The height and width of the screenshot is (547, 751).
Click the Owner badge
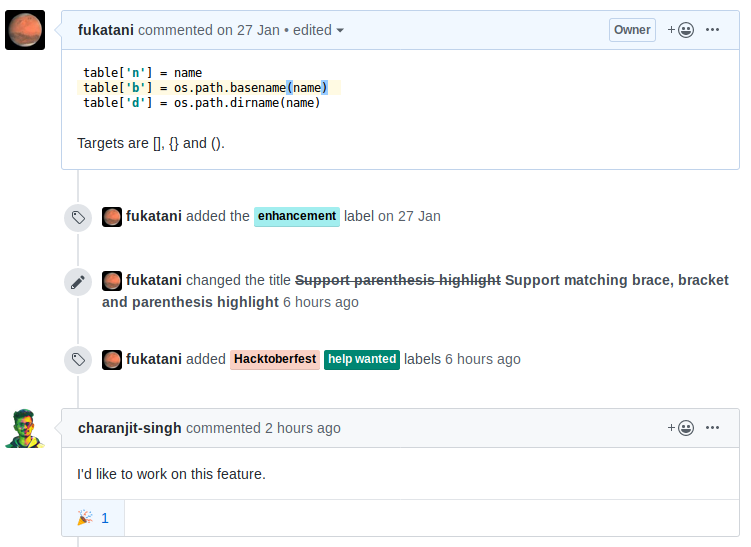(632, 30)
